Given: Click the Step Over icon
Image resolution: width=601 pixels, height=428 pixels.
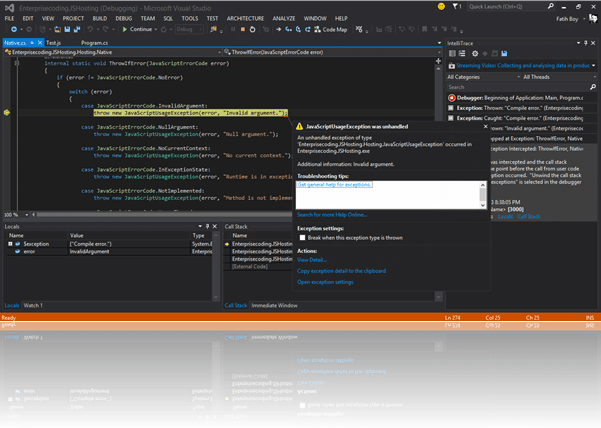Looking at the screenshot, I should tap(298, 29).
